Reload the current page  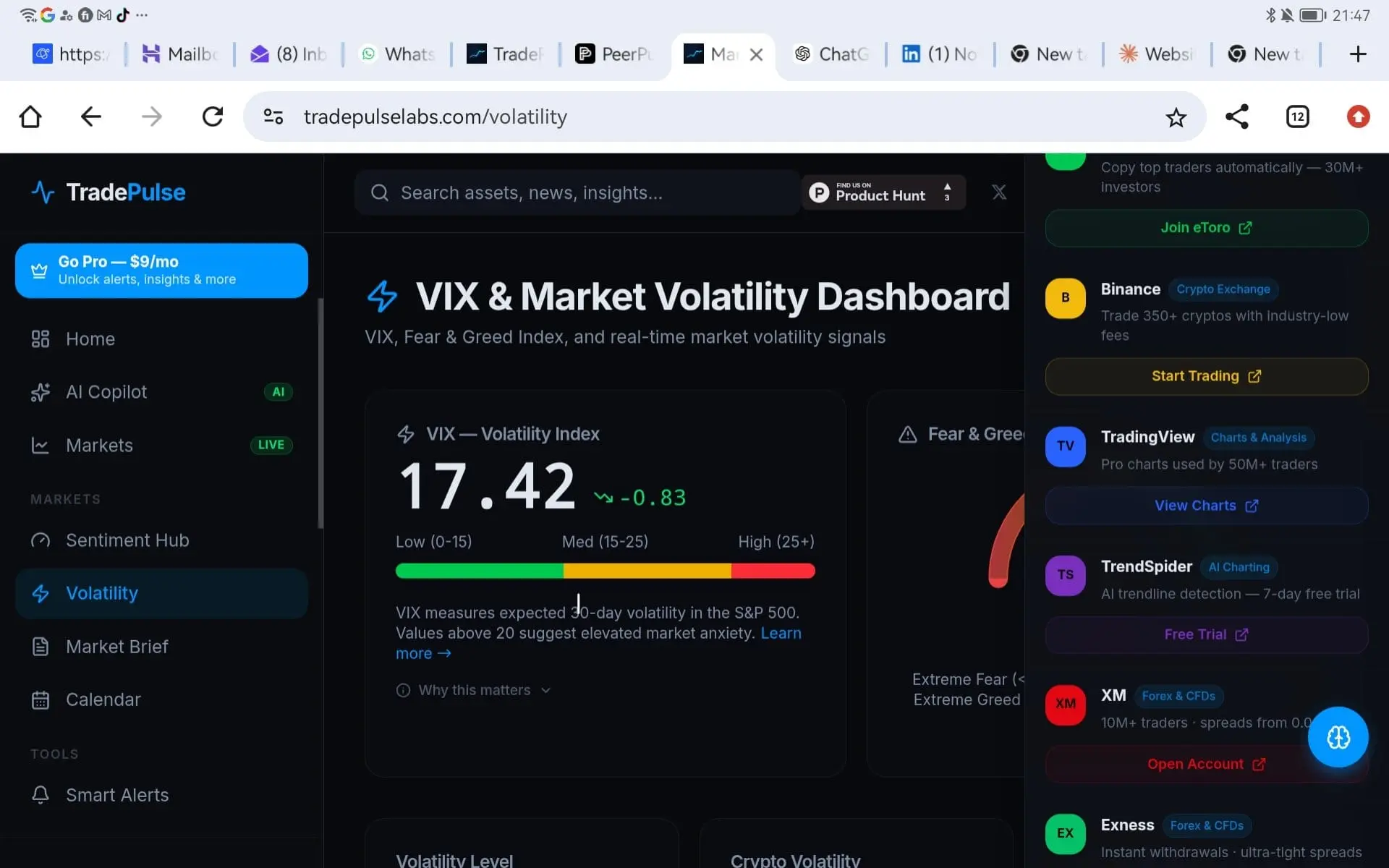click(x=213, y=116)
